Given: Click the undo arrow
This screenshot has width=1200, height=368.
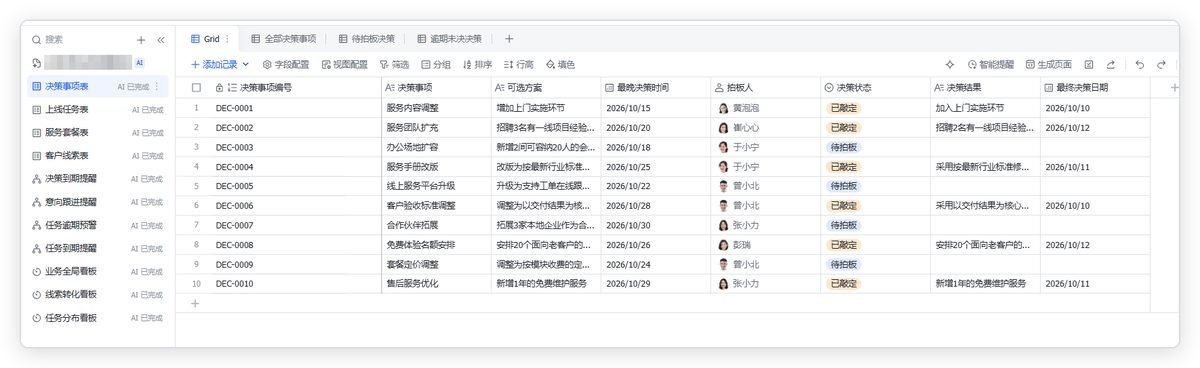Looking at the screenshot, I should 1140,64.
